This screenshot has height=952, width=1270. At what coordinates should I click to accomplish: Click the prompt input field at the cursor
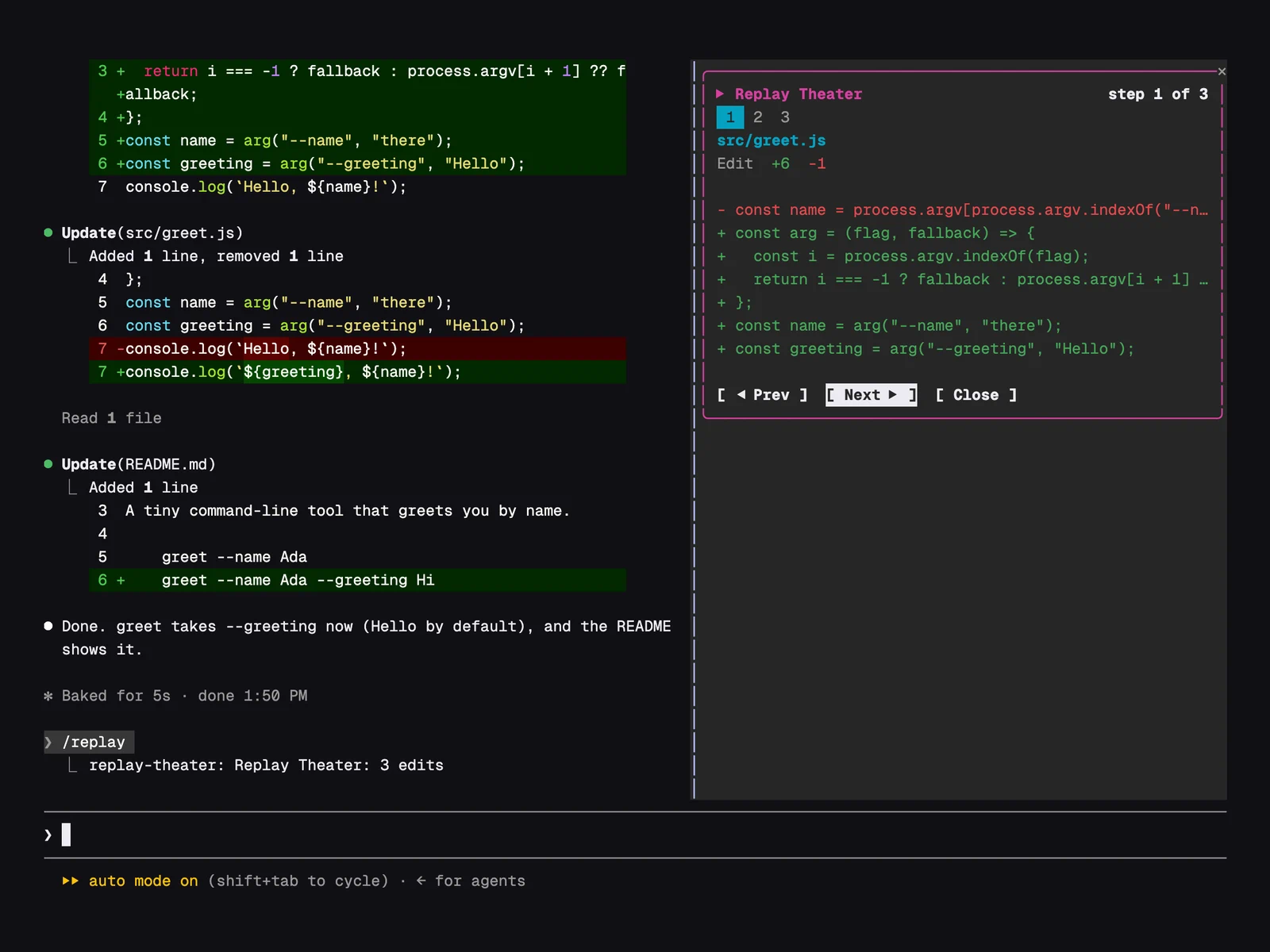pyautogui.click(x=635, y=835)
